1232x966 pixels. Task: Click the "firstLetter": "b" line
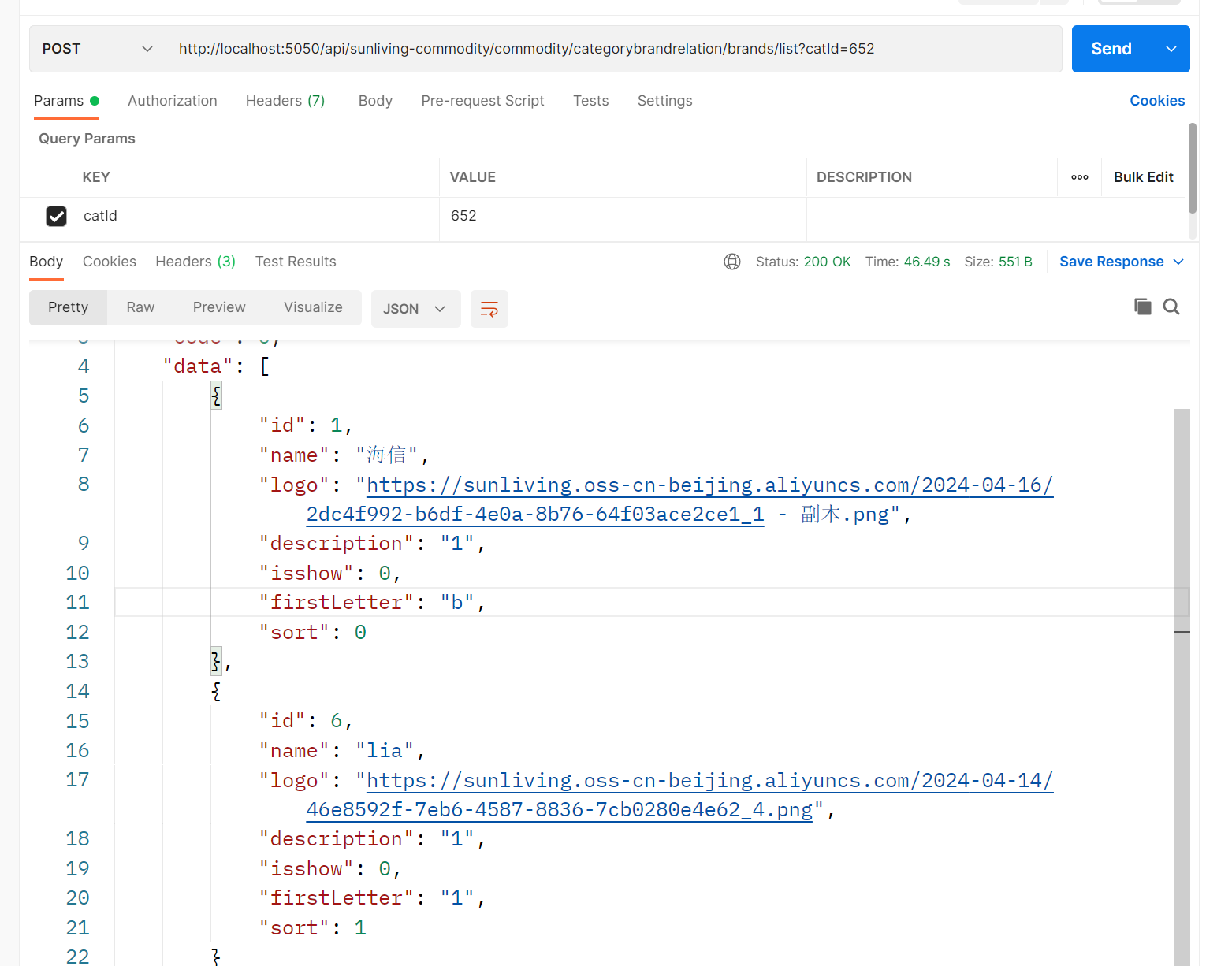372,603
